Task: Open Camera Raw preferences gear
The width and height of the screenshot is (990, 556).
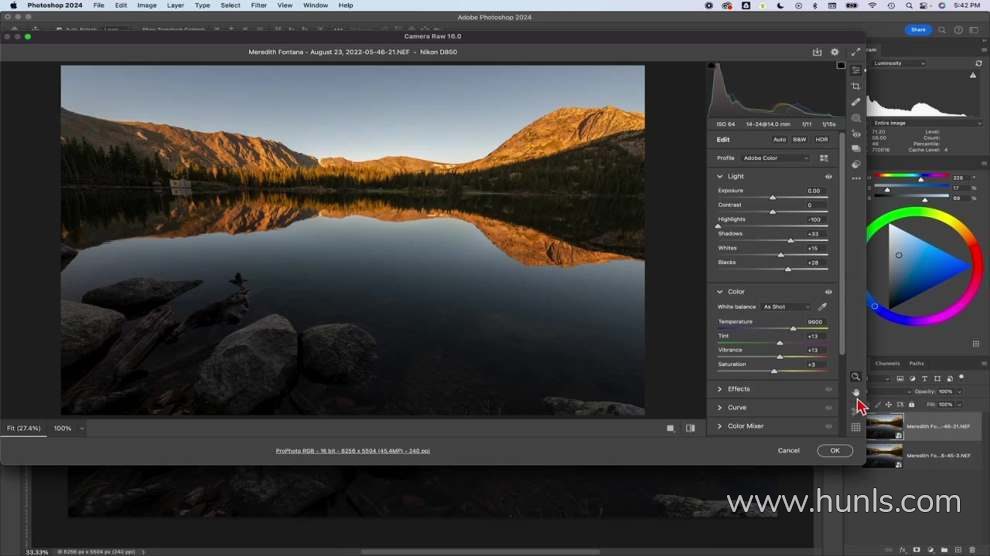Action: (835, 52)
